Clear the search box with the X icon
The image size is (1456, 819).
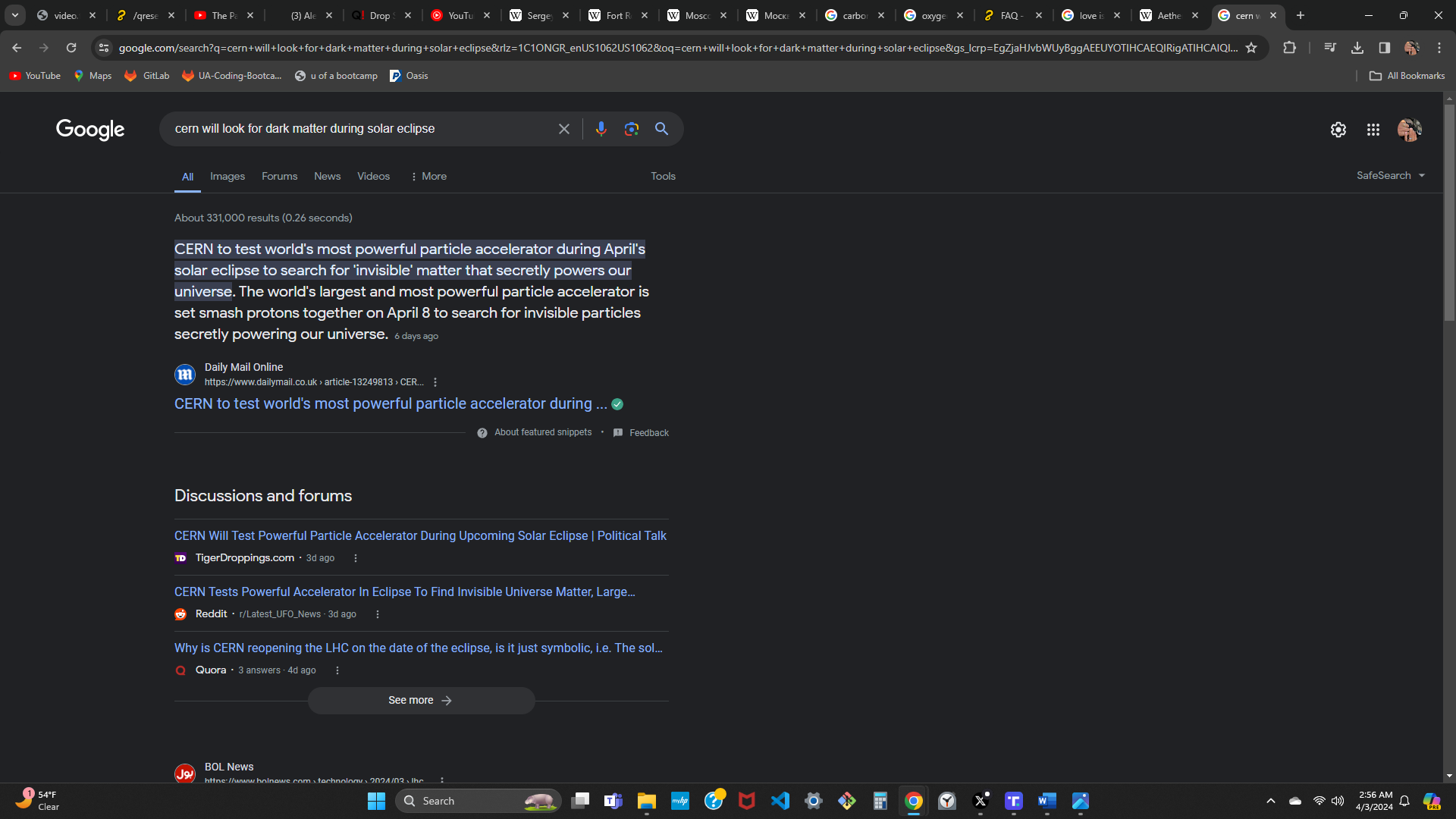[x=564, y=129]
